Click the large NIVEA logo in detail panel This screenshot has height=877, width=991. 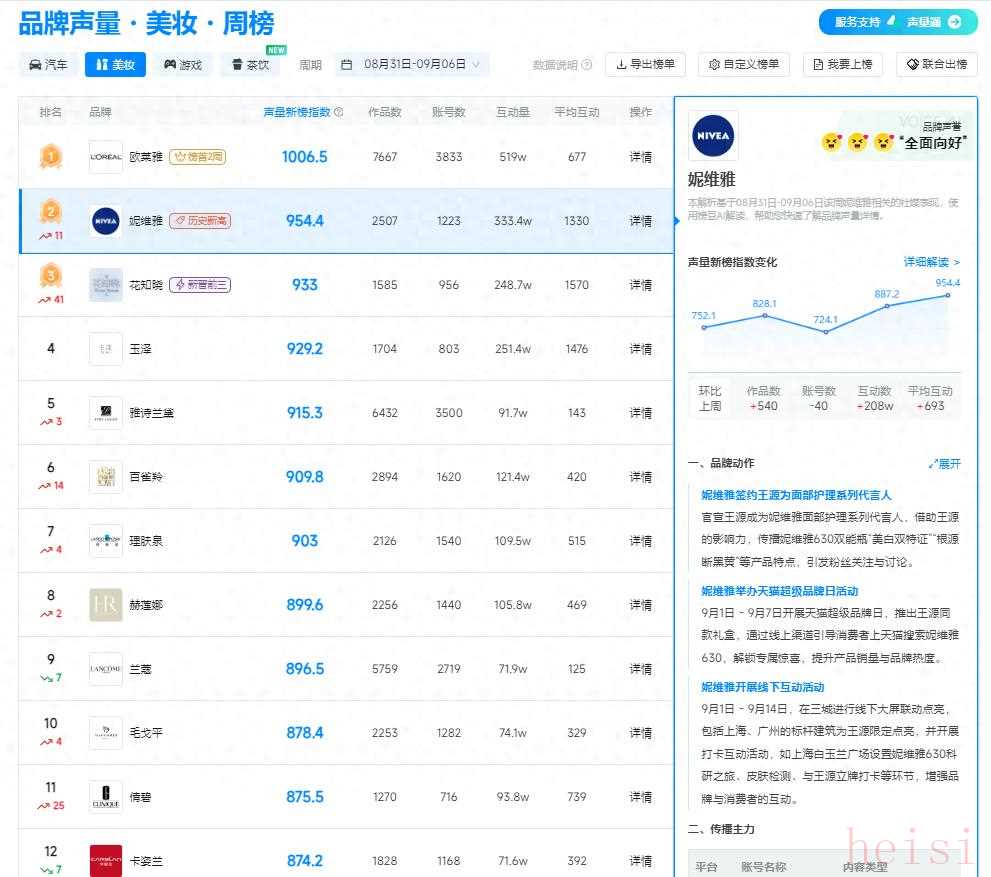pos(713,136)
